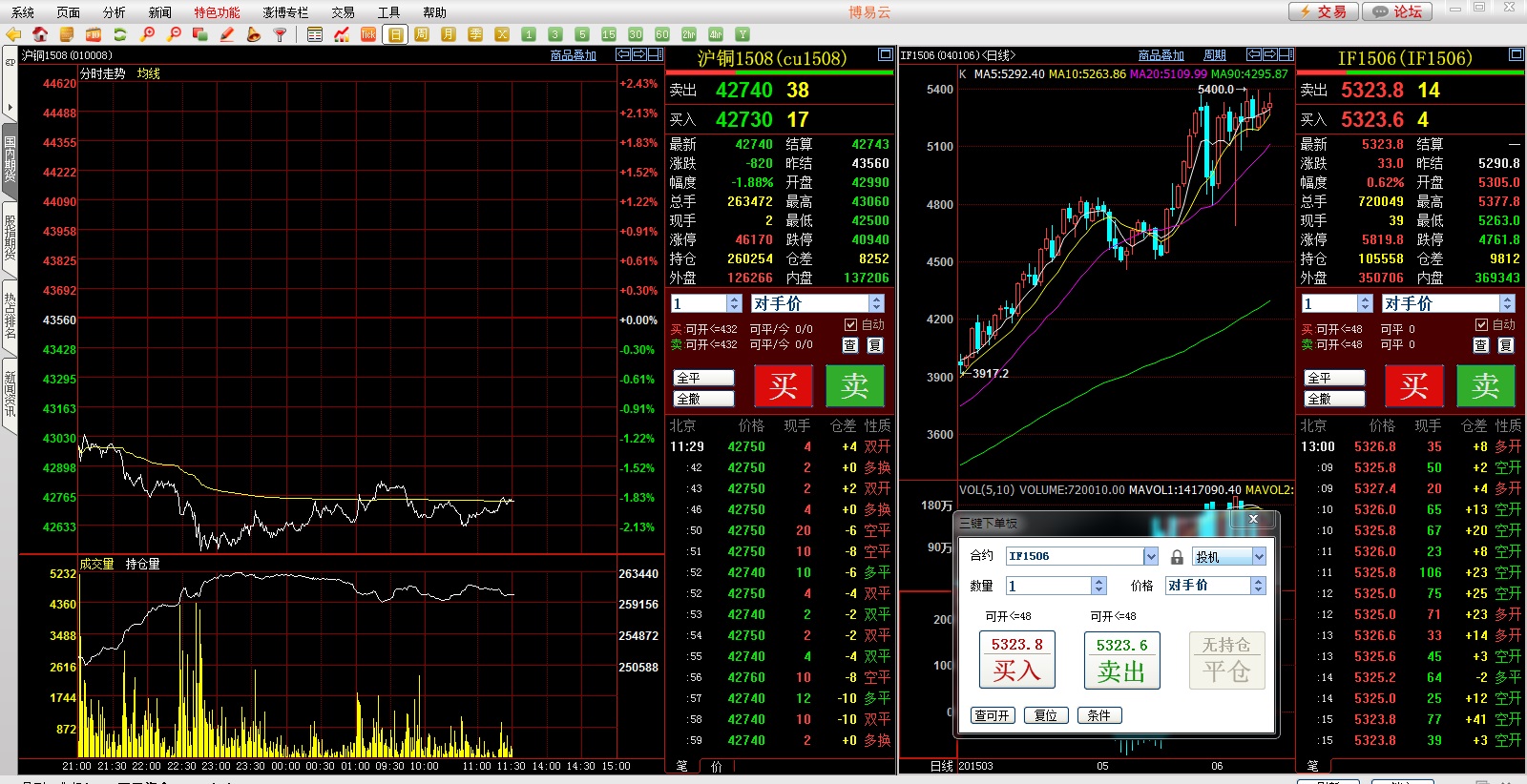Click the funnel filter toolbar icon
Screen dimensions: 1527x784
coord(280,34)
